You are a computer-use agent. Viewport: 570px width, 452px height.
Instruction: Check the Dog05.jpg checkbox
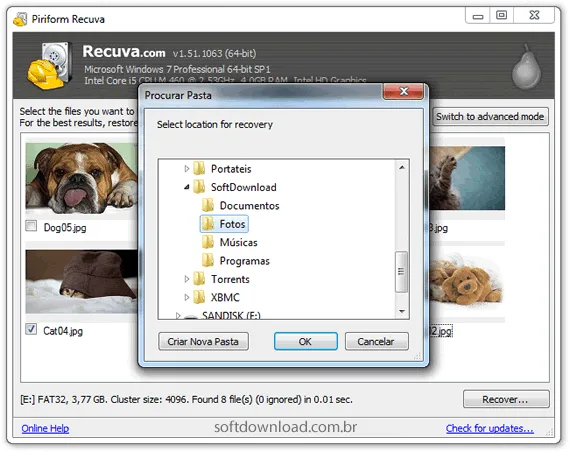click(31, 226)
